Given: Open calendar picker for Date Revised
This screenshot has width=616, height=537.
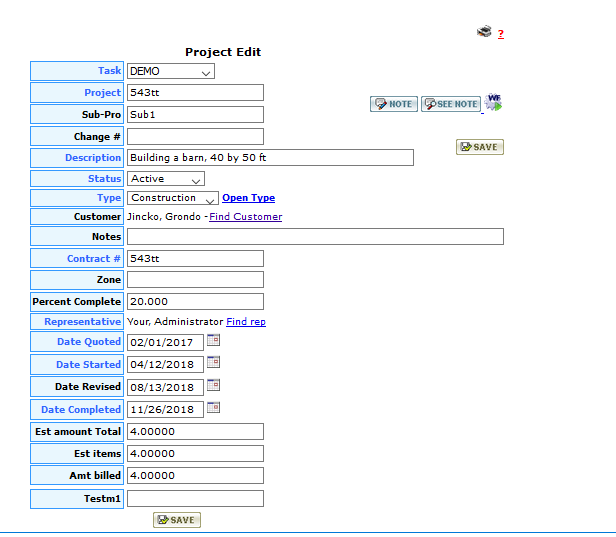Looking at the screenshot, I should 213,385.
